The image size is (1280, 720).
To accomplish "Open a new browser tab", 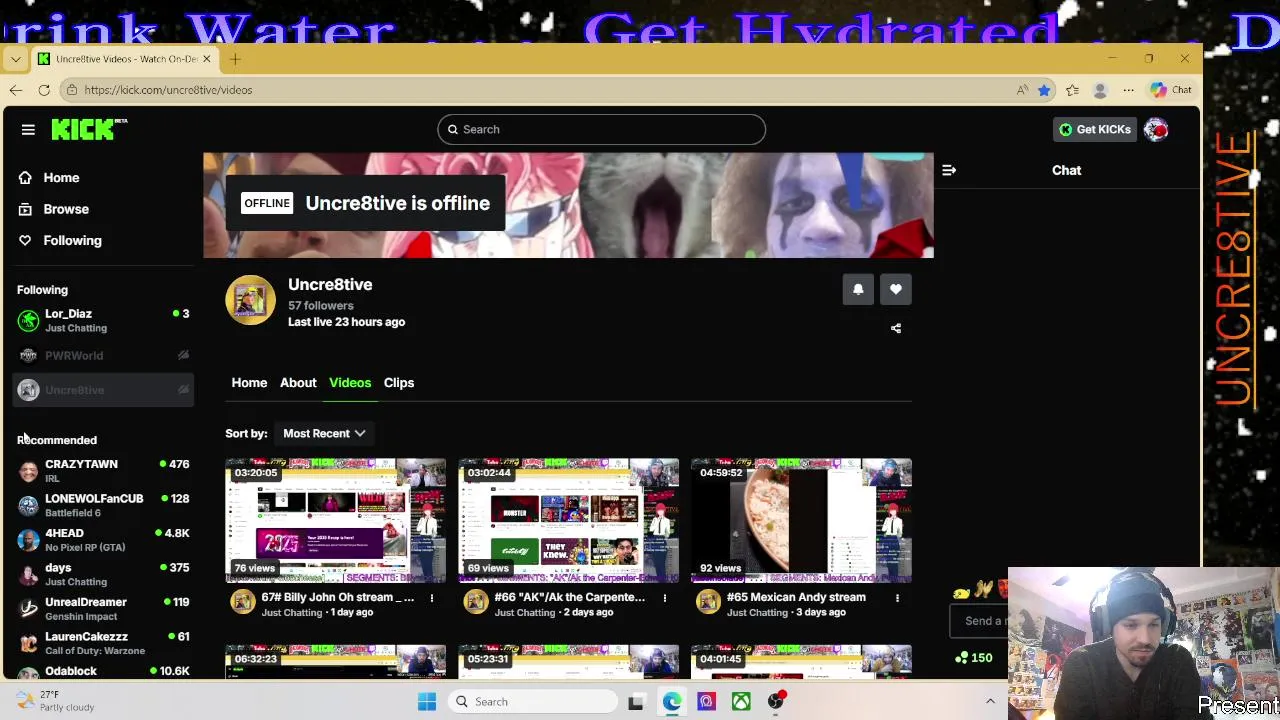I will [x=235, y=59].
